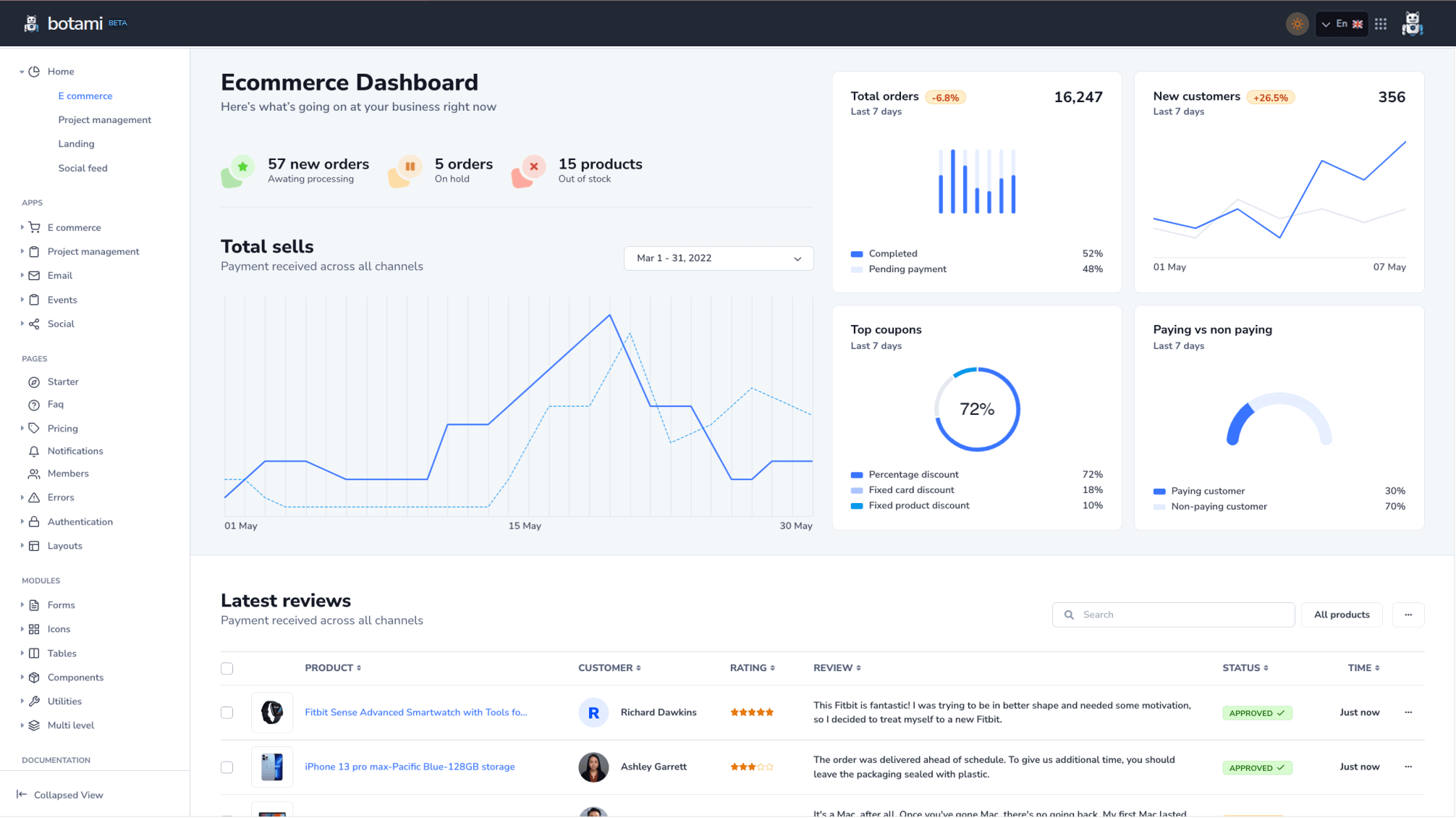Click the Collapsed View arrow icon

pyautogui.click(x=22, y=795)
